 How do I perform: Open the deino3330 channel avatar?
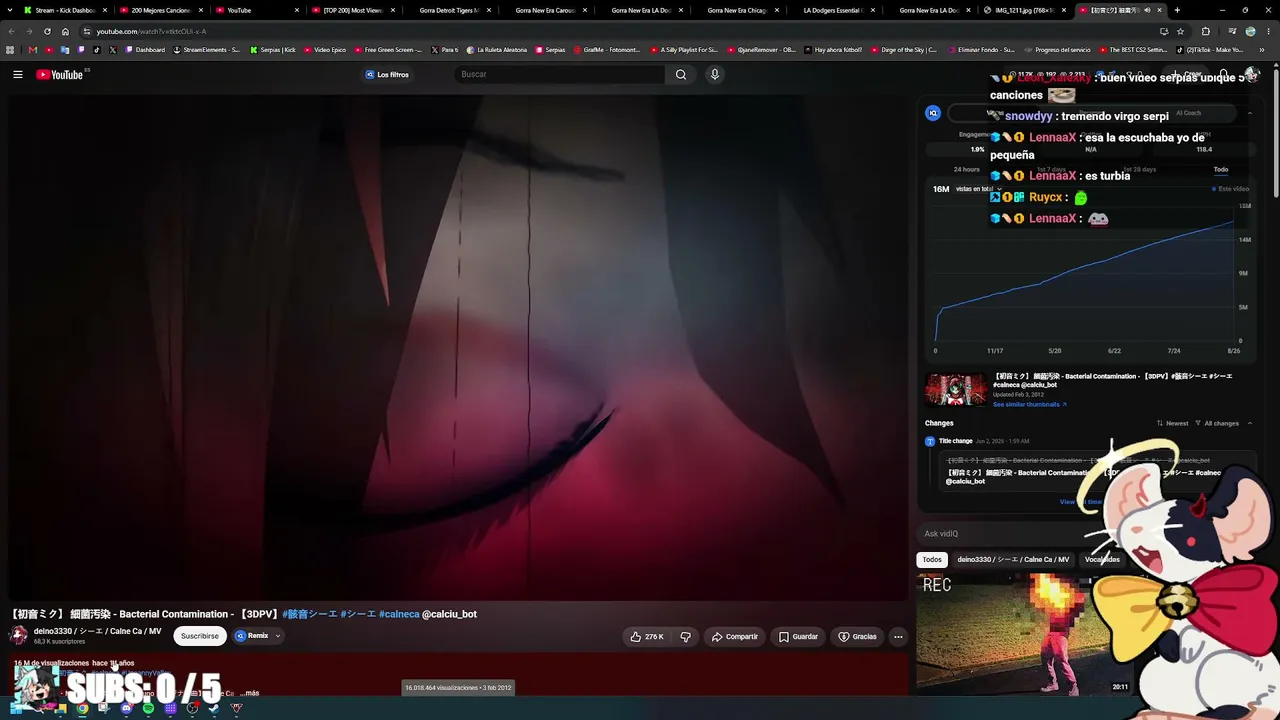click(x=18, y=635)
